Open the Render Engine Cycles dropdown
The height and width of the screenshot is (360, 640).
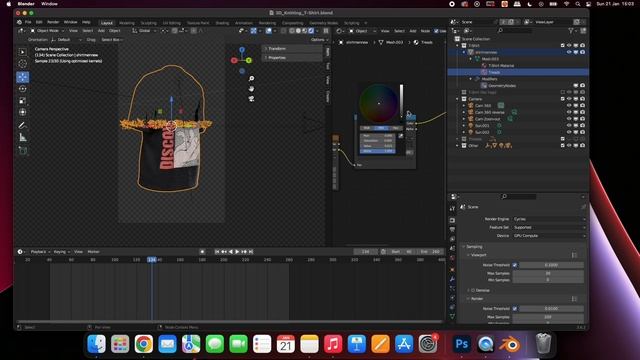click(x=549, y=219)
